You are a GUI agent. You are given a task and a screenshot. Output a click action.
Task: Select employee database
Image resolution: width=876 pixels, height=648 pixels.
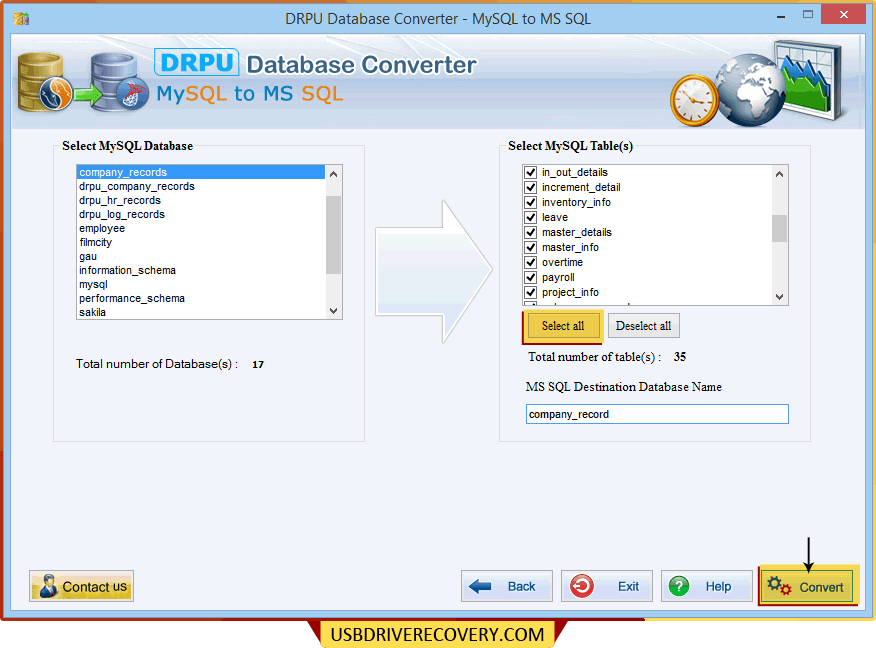(x=201, y=228)
